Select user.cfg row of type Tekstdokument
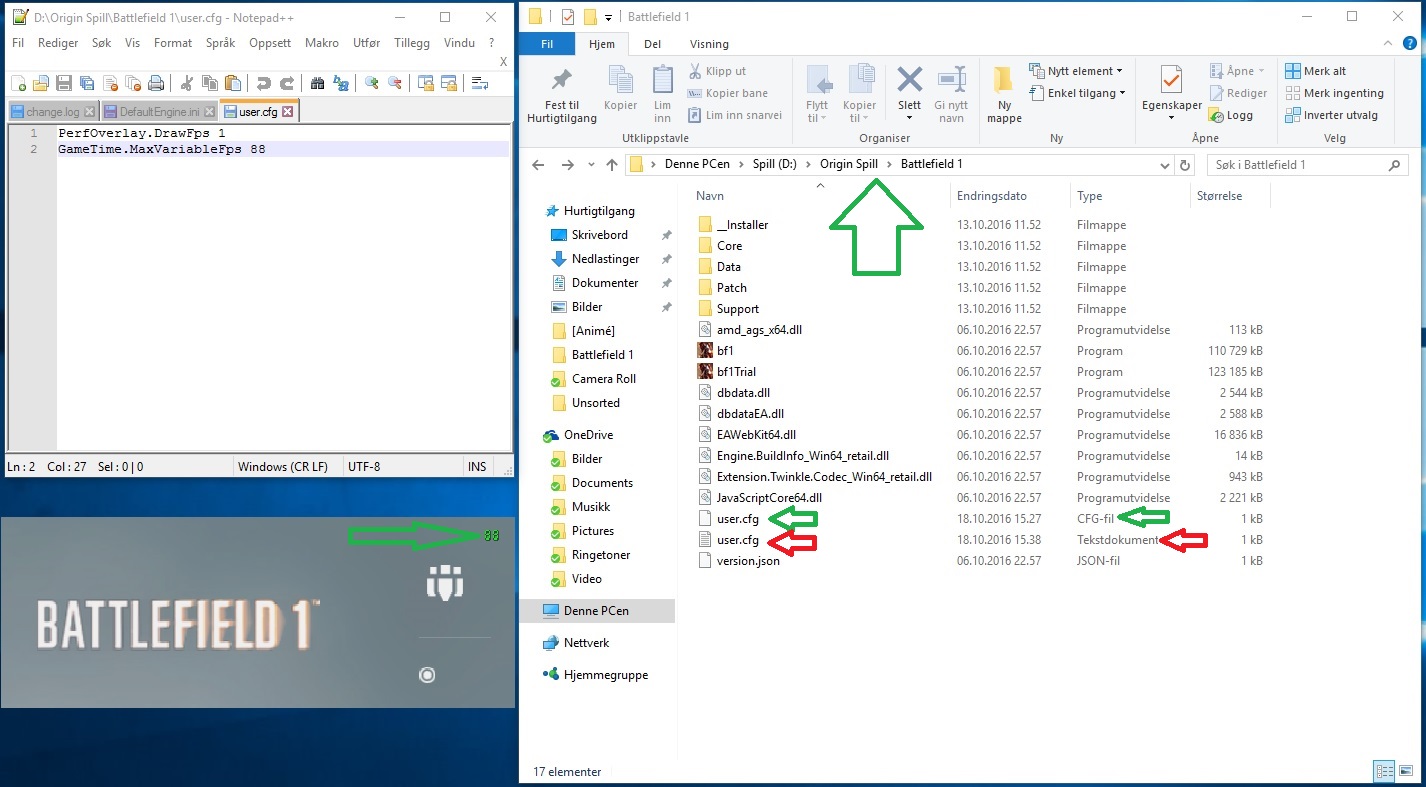The image size is (1426, 787). point(979,540)
